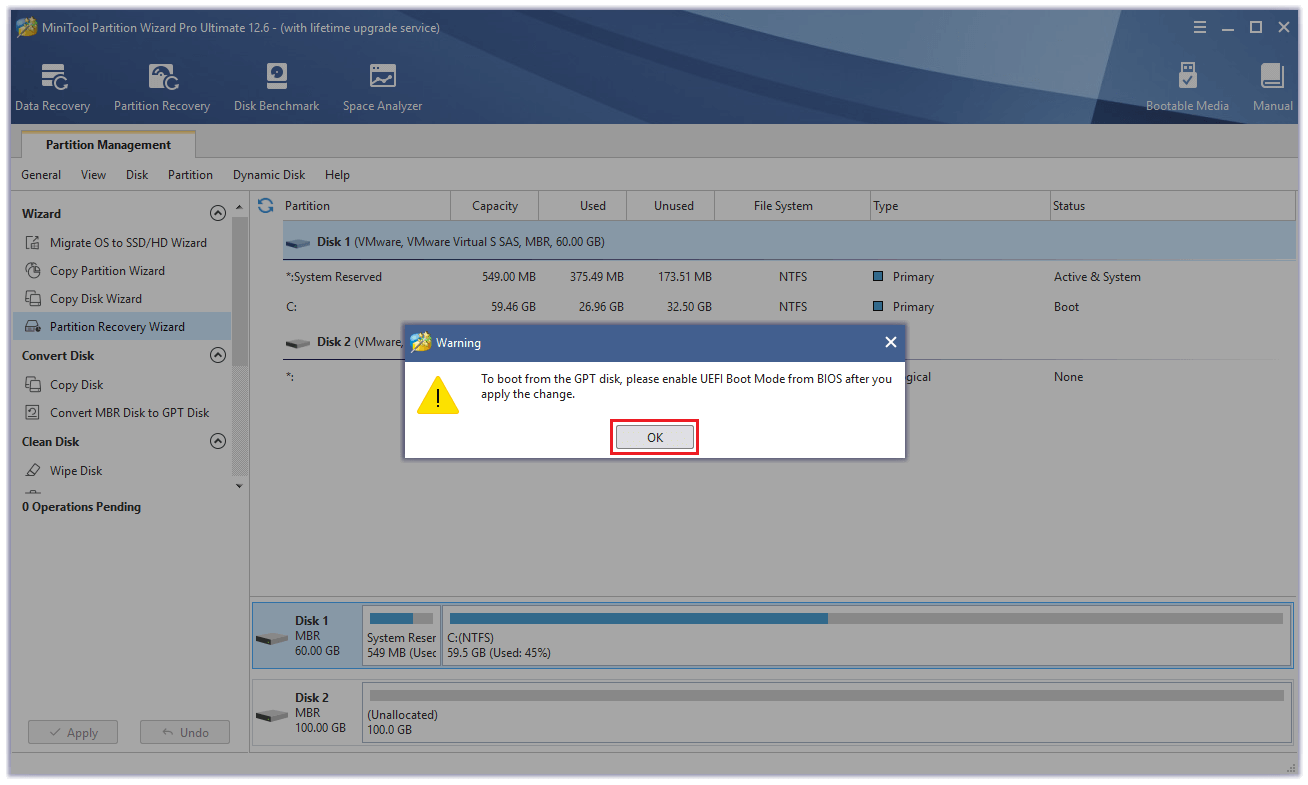1308x785 pixels.
Task: Click Convert MBR Disk to GPT icon
Action: [x=33, y=413]
